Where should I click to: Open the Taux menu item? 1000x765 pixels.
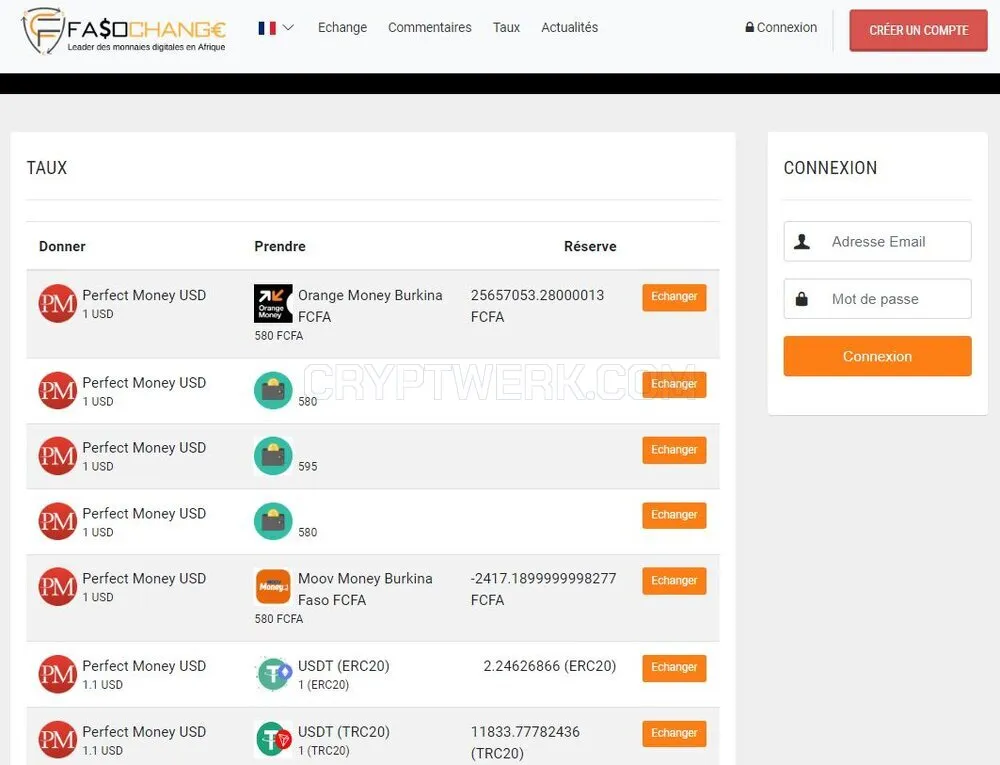coord(506,27)
